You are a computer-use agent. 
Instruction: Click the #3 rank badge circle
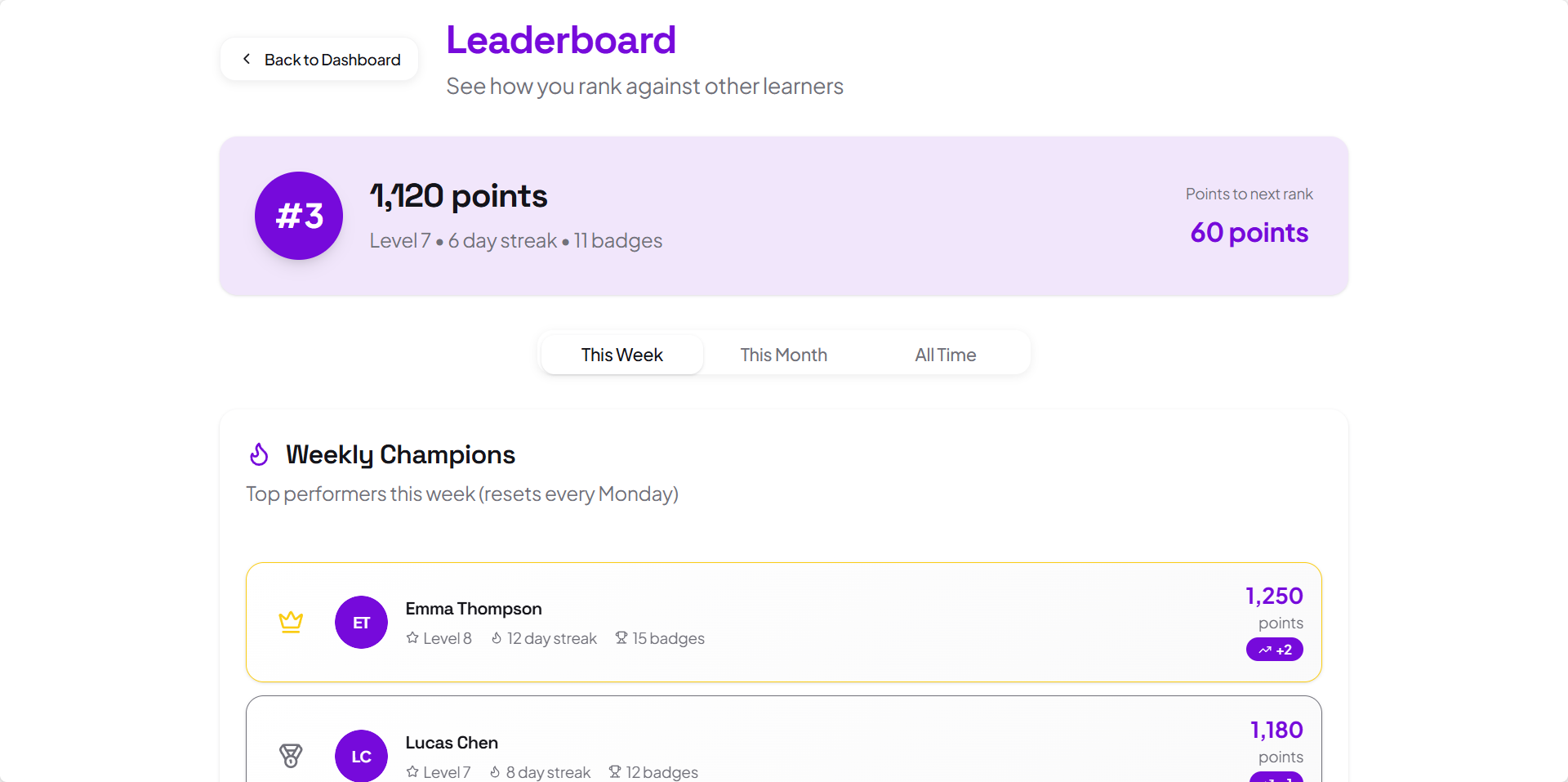coord(299,216)
